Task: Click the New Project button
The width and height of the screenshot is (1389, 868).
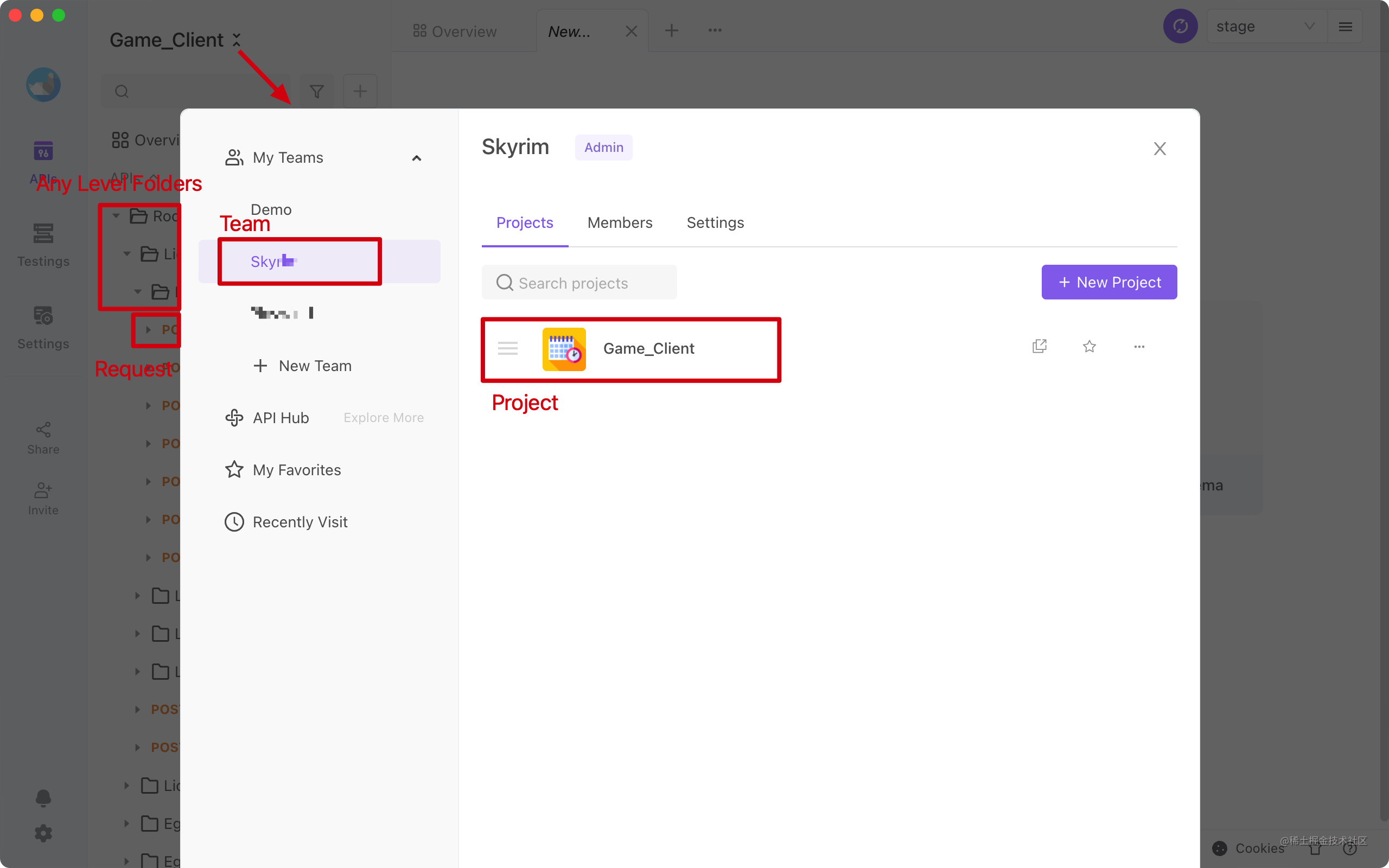Action: [x=1109, y=282]
